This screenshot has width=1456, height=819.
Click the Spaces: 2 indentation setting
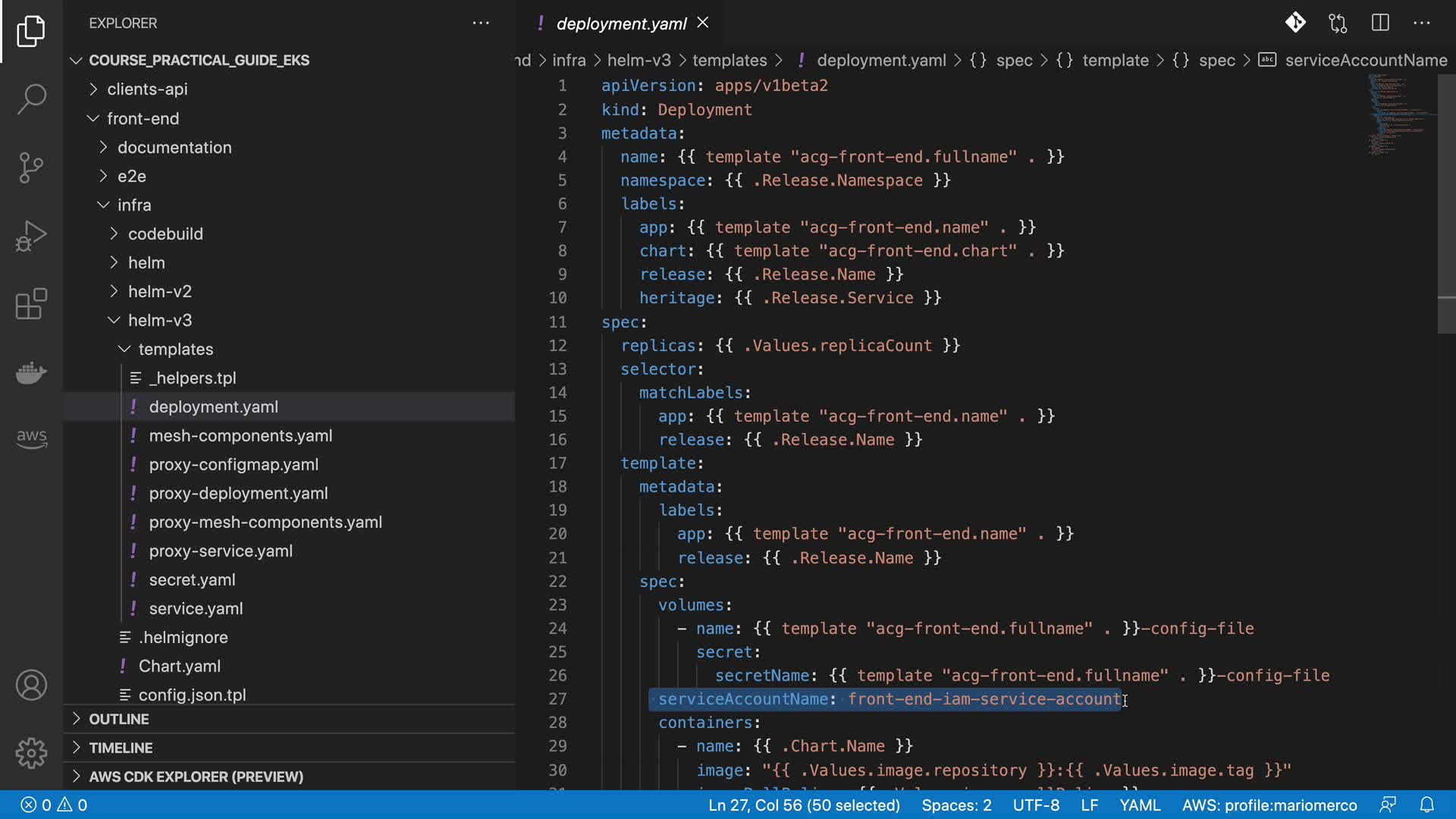click(x=956, y=805)
